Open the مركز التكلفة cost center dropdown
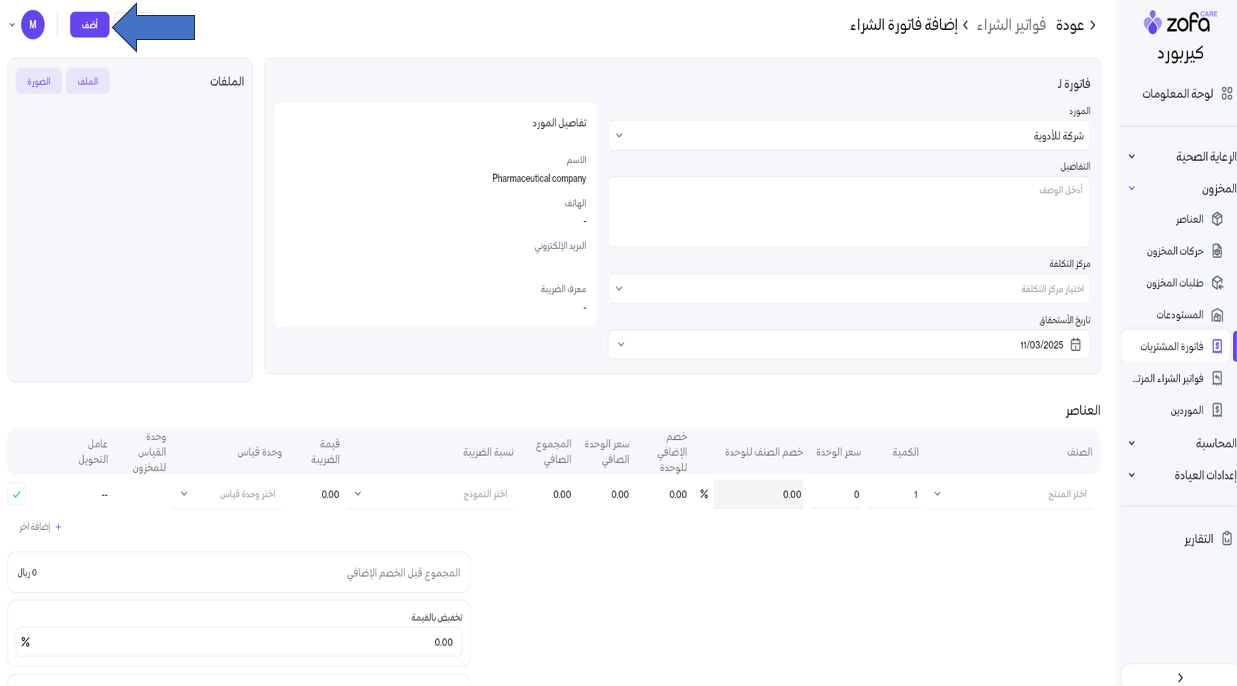 point(849,289)
